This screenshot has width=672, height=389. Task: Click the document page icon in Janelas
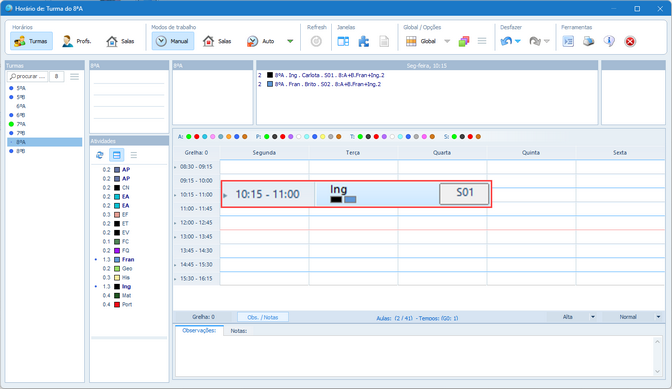[384, 41]
